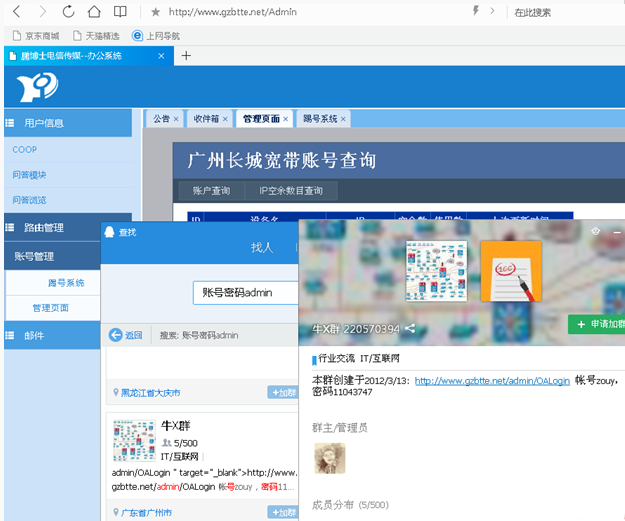Switch to the 公告 tab
Viewport: 625px width, 521px height.
[160, 119]
